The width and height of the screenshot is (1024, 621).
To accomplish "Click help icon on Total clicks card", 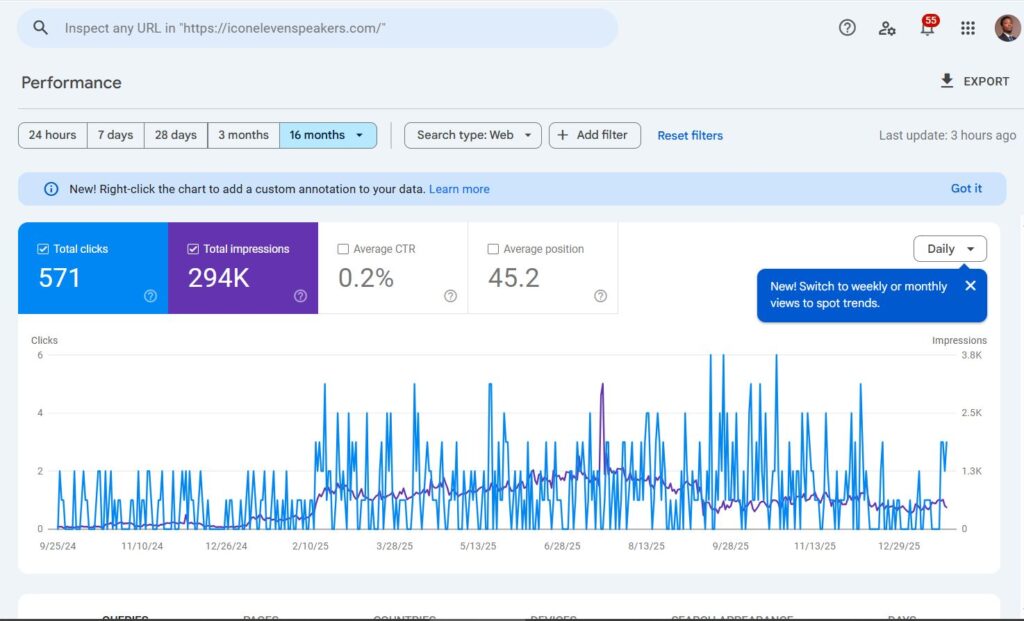I will 150,296.
